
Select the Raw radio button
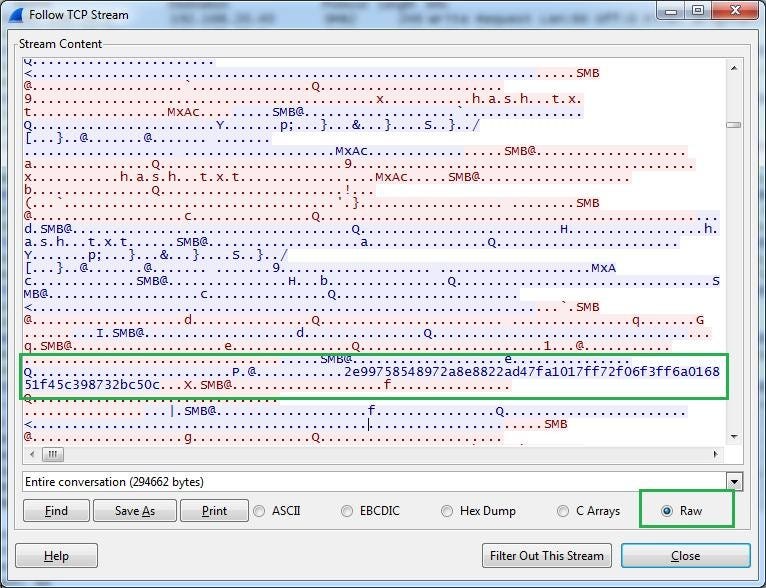(x=681, y=511)
